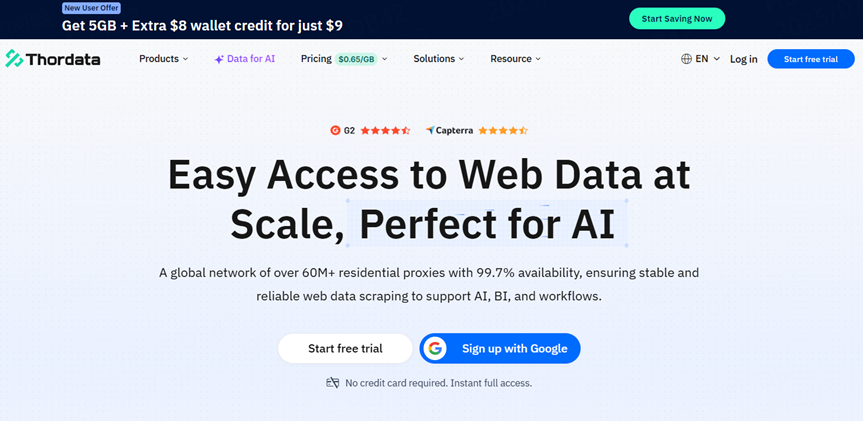This screenshot has height=421, width=863.
Task: Click the sparkle icon beside Data for AI
Action: click(x=219, y=59)
